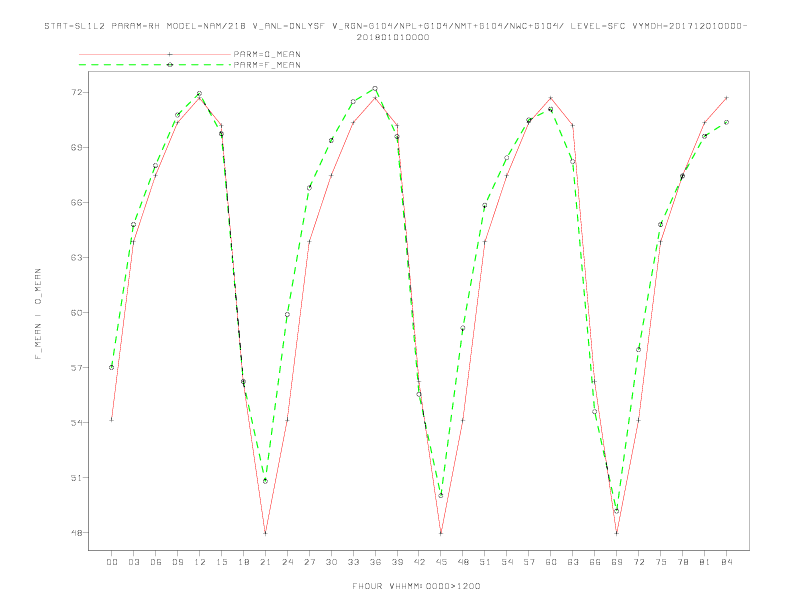Click the x-axis tick label 39

pyautogui.click(x=397, y=562)
